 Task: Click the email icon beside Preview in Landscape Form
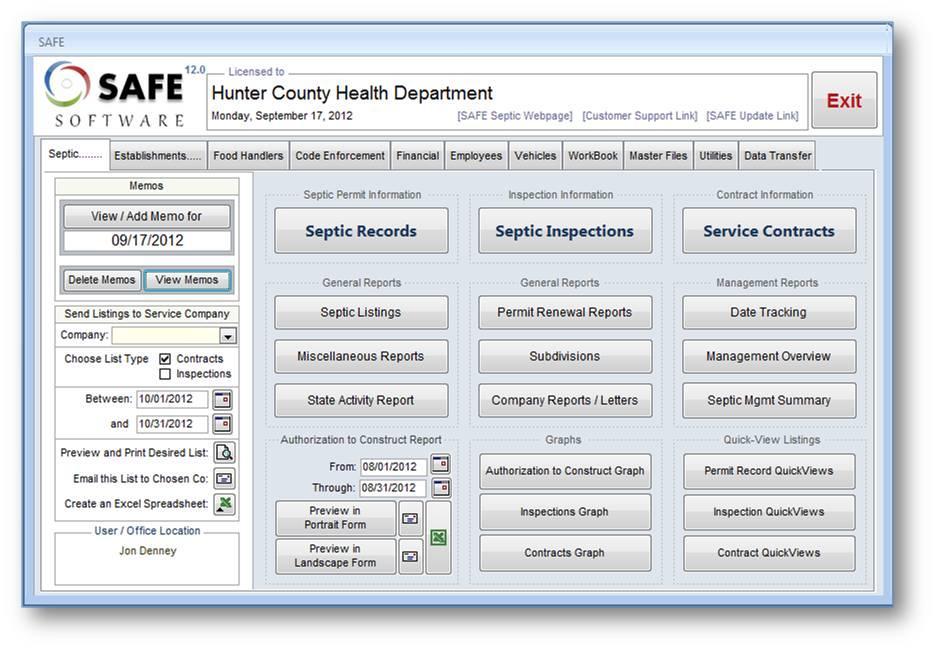tap(410, 556)
